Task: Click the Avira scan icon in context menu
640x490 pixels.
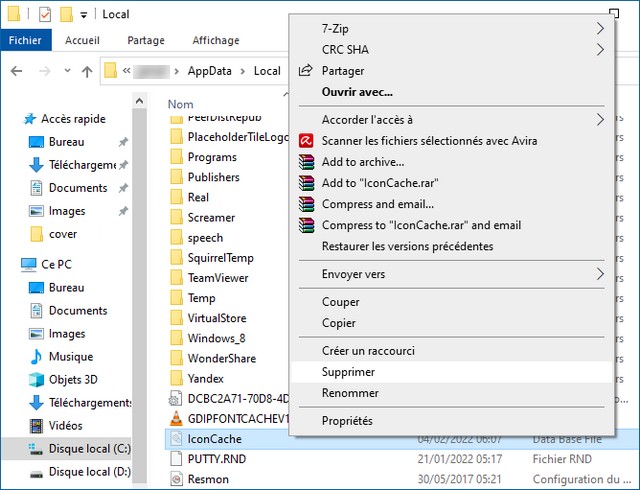Action: pos(307,141)
